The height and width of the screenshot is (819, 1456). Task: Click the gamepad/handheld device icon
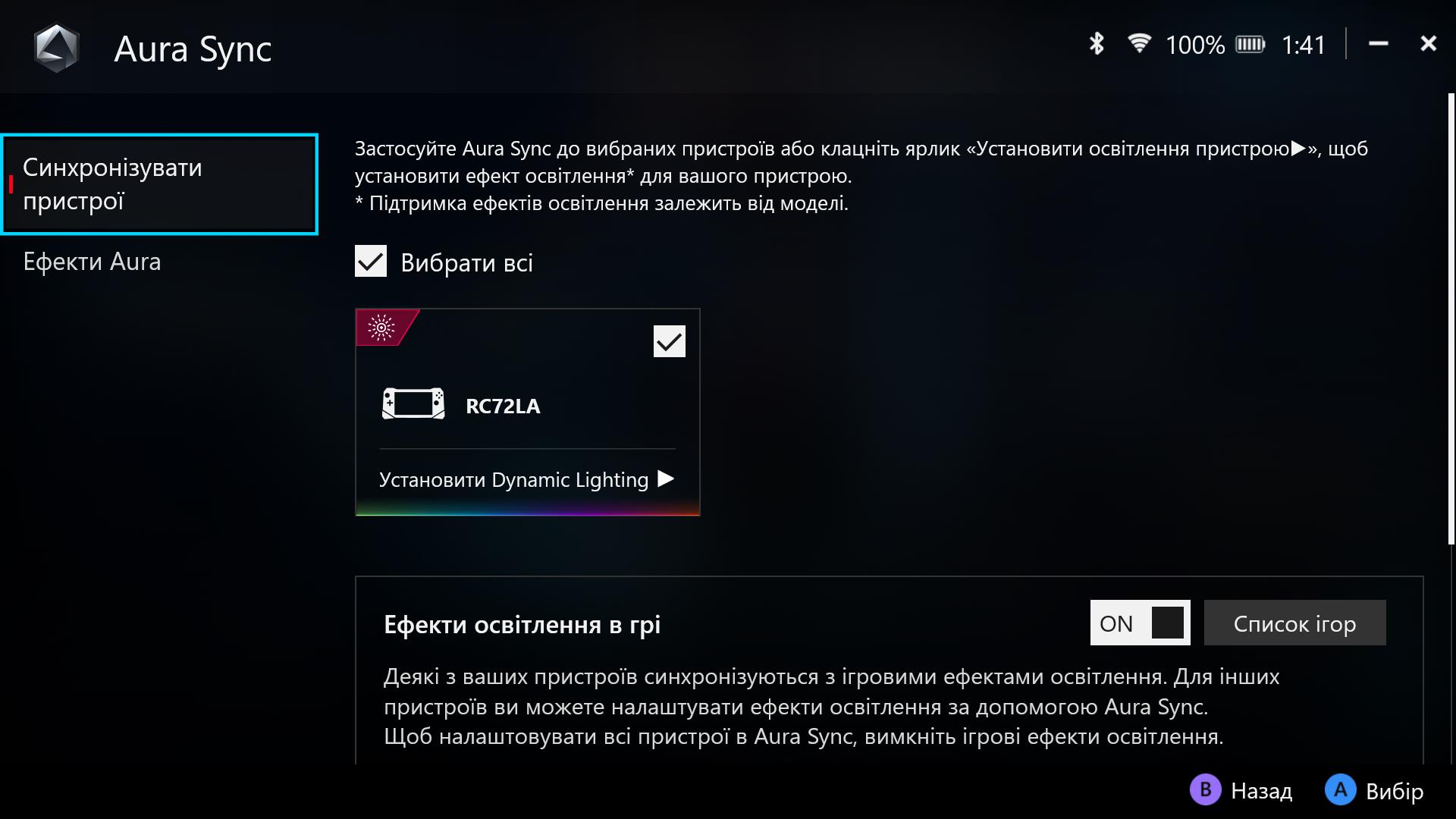[414, 405]
